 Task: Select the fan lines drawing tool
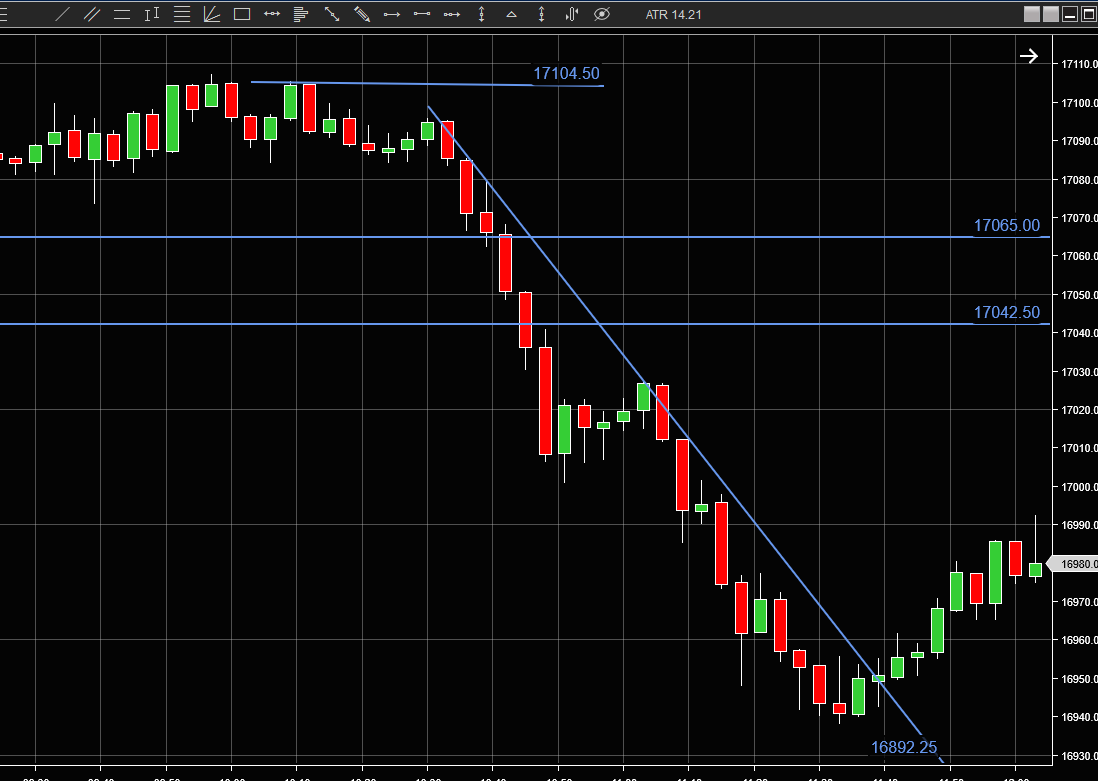[x=211, y=14]
